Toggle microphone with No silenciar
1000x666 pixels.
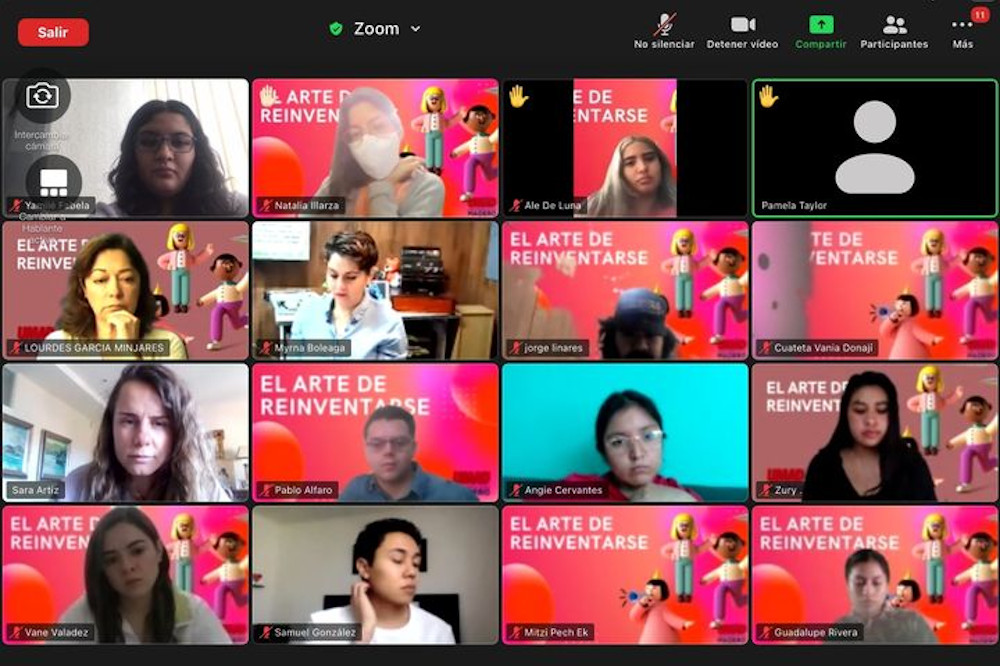[x=664, y=31]
